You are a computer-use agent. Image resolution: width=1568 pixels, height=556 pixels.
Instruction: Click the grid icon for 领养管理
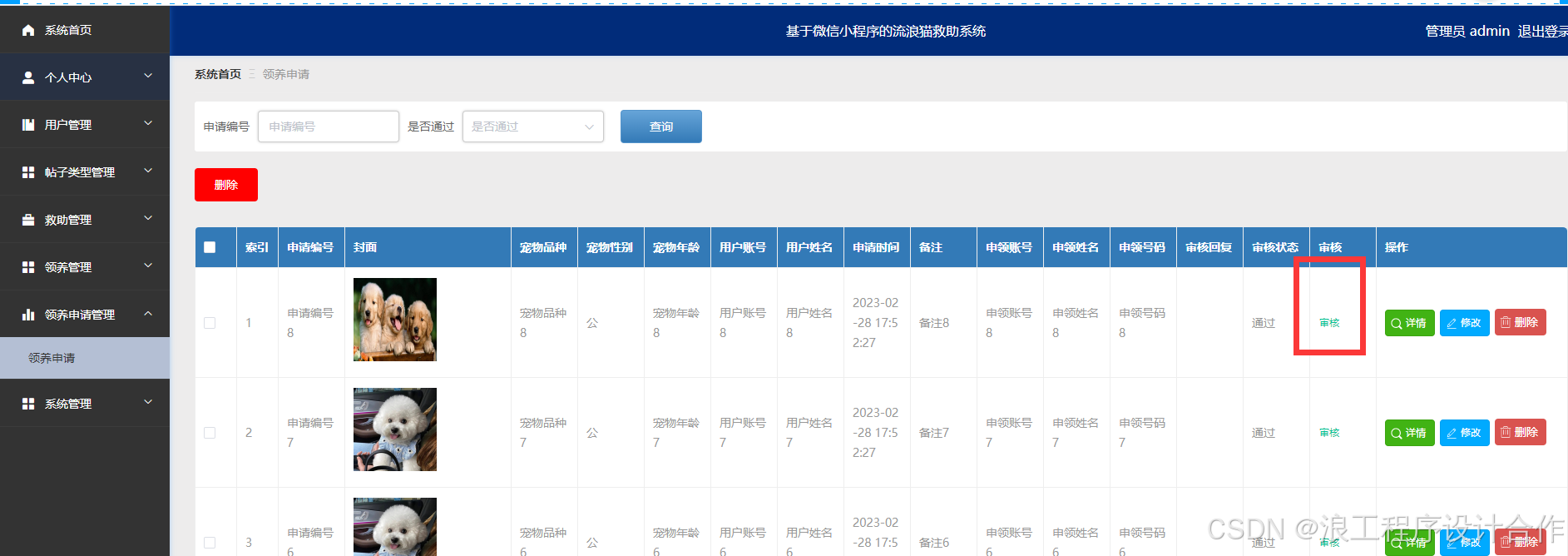click(x=28, y=267)
